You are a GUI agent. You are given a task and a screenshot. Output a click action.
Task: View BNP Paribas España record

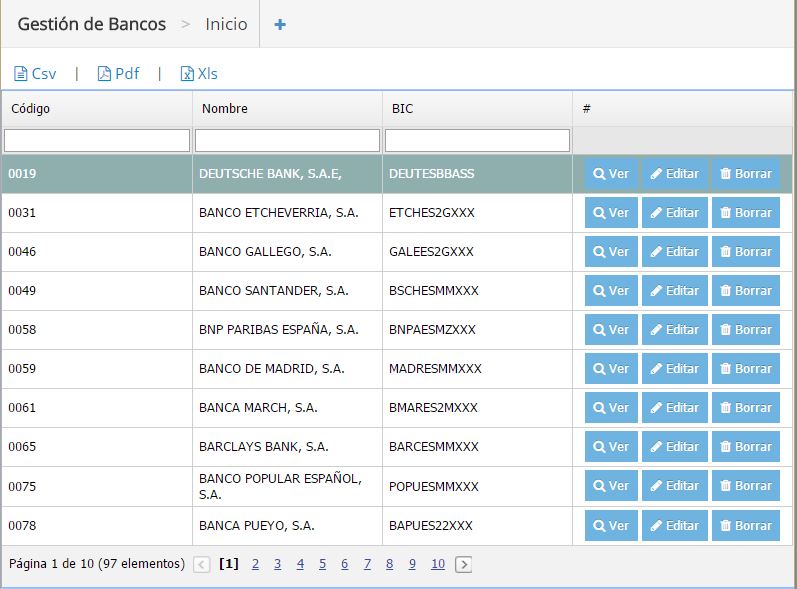(x=611, y=329)
